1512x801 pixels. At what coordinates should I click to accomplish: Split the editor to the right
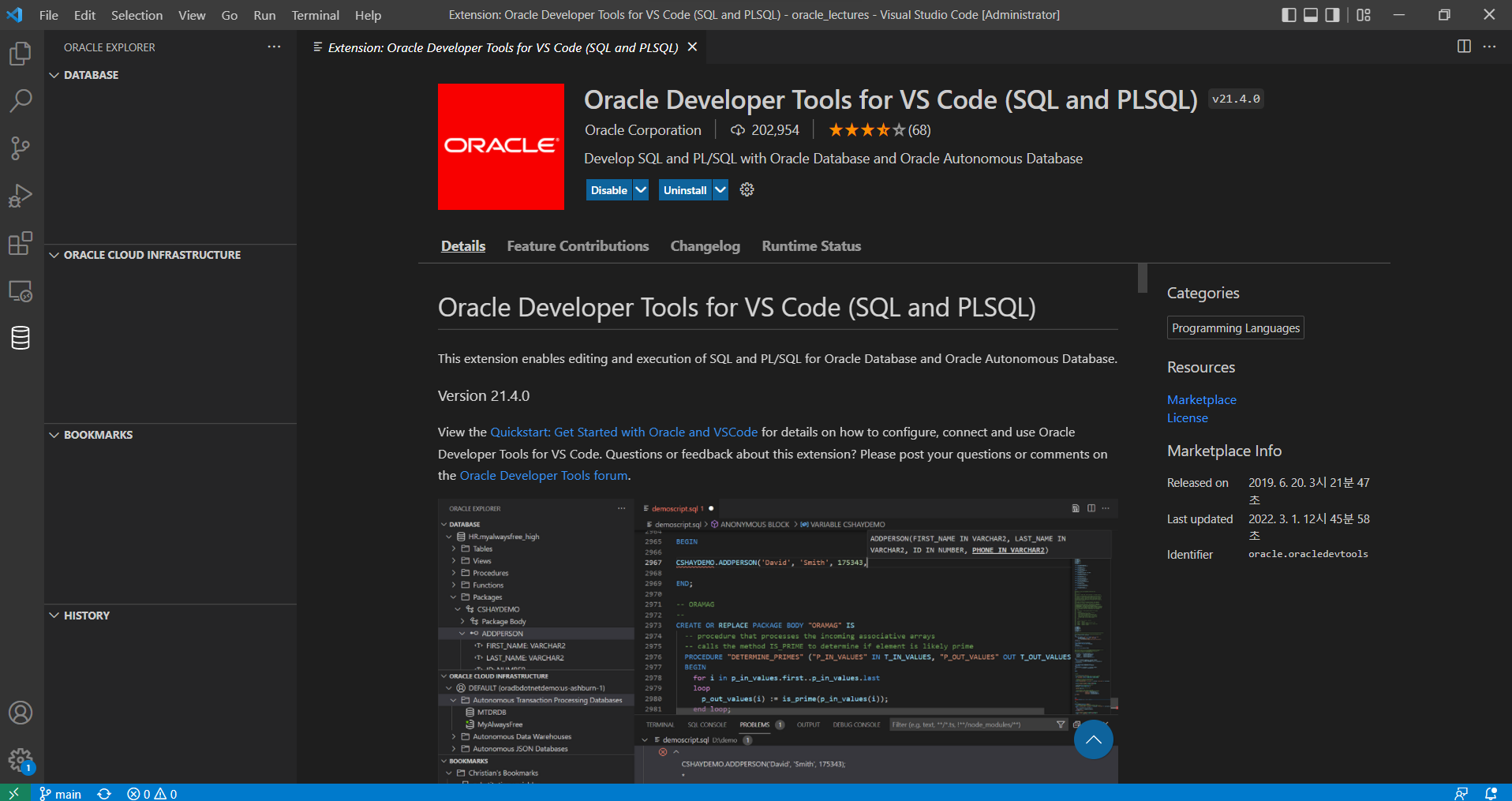click(x=1464, y=47)
